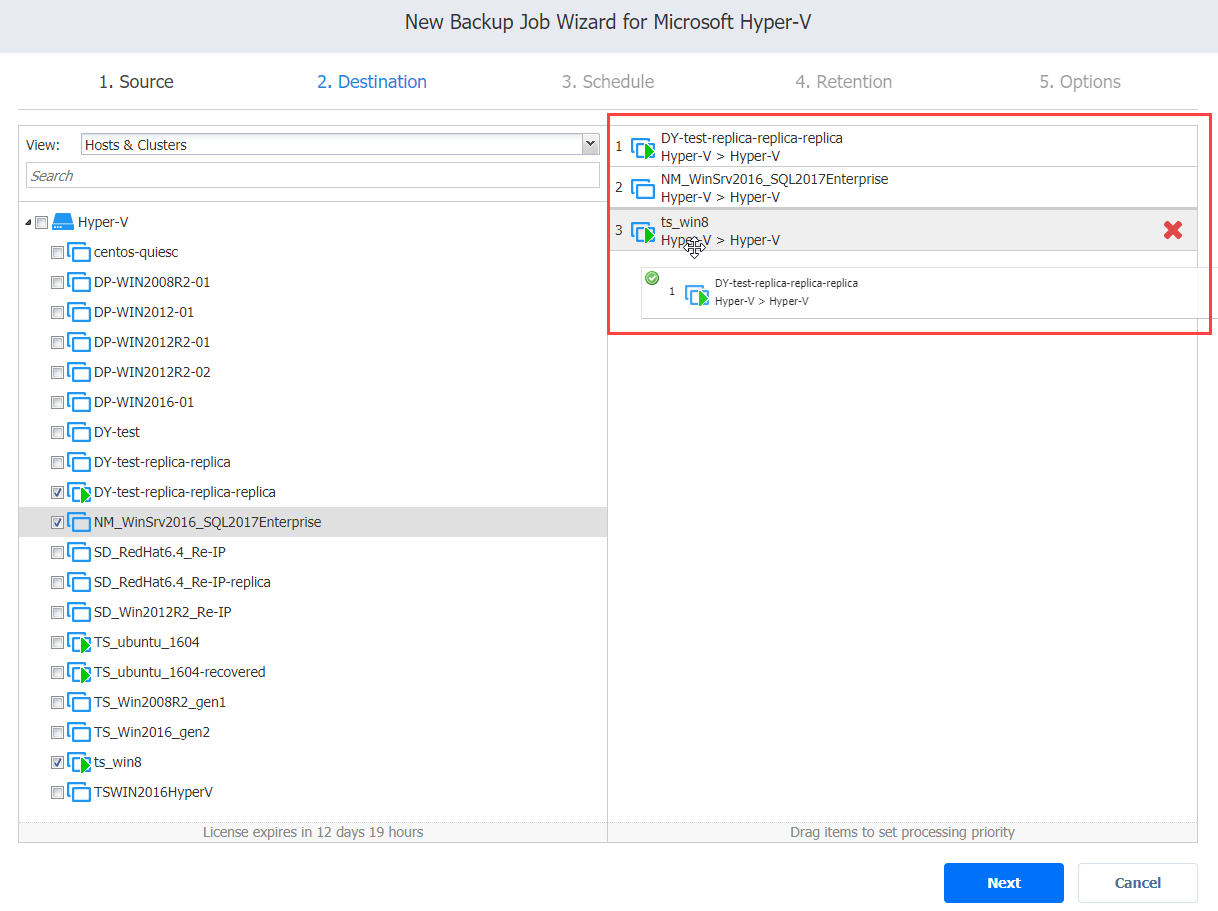Select the TS_Win2016_gen2 tree row label
Image resolution: width=1218 pixels, height=911 pixels.
coord(152,732)
